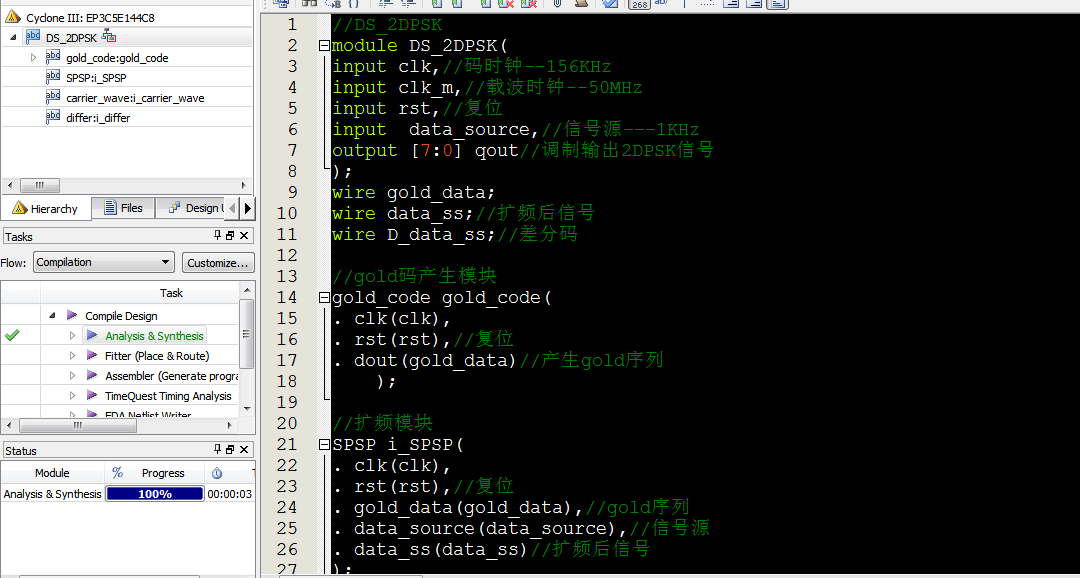Float the Status panel window
Screen dimensions: 1080x578
(x=230, y=450)
